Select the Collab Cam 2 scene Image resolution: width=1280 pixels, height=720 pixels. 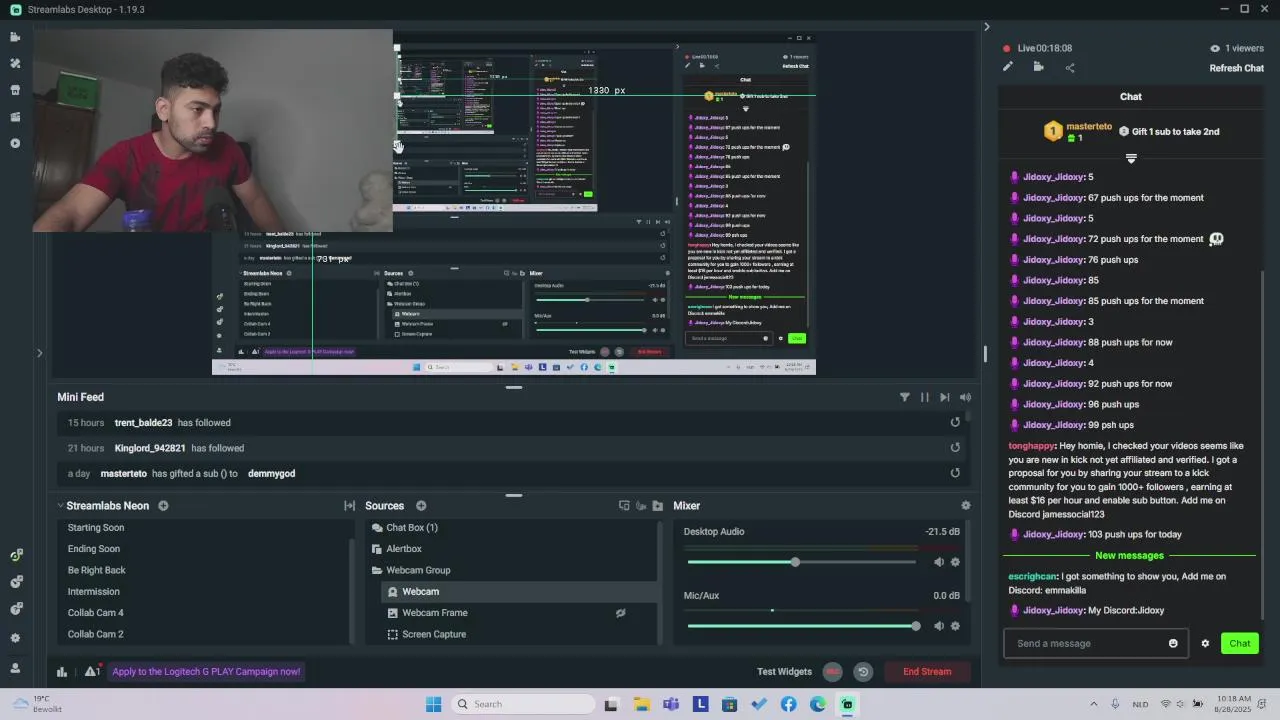coord(96,634)
